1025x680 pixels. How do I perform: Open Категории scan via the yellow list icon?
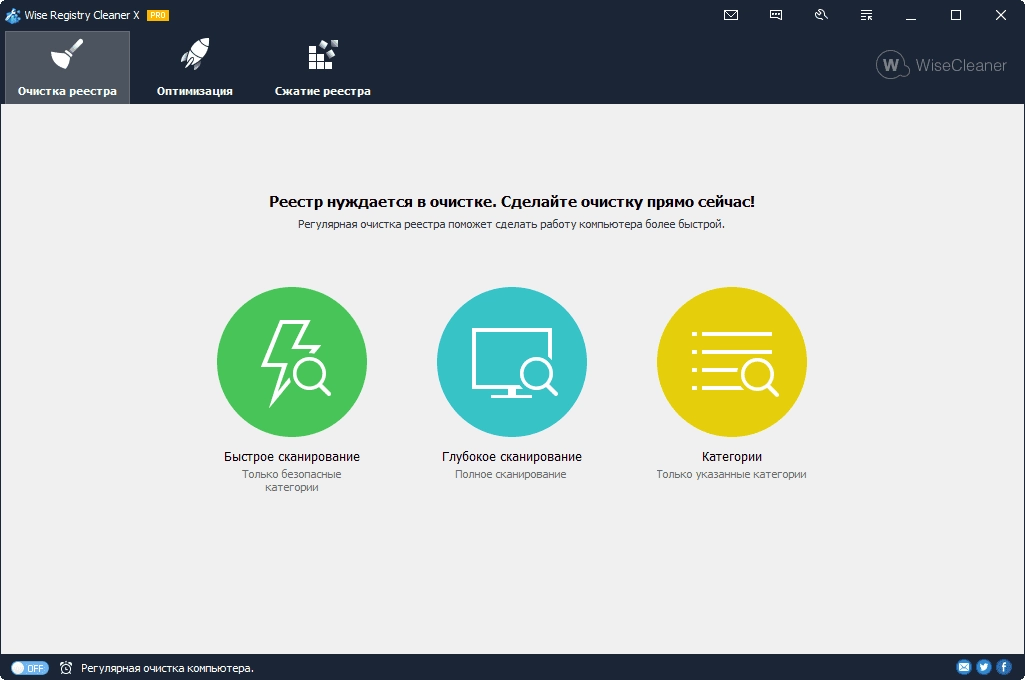[731, 362]
